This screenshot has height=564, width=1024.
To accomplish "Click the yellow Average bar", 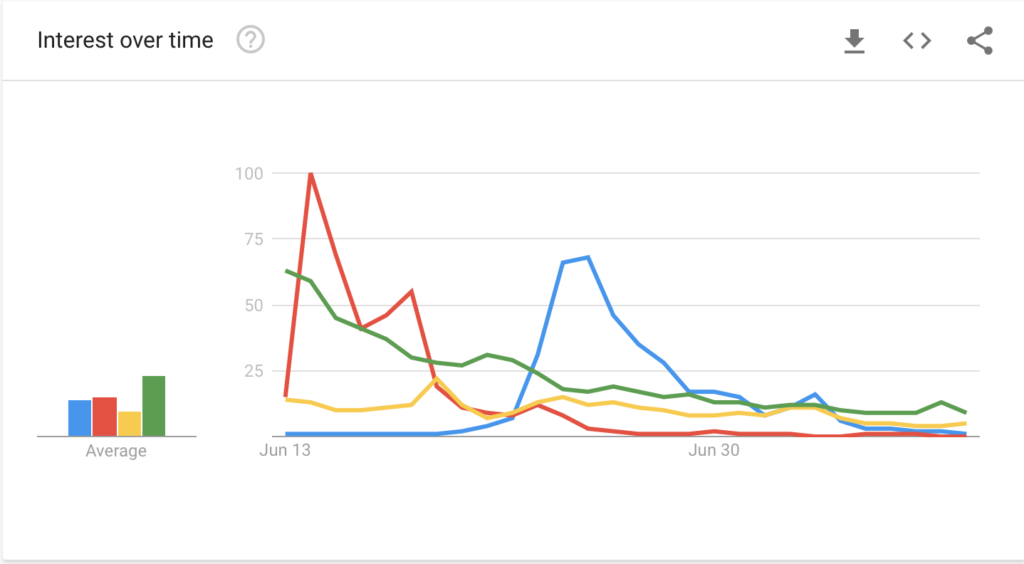I will tap(130, 424).
